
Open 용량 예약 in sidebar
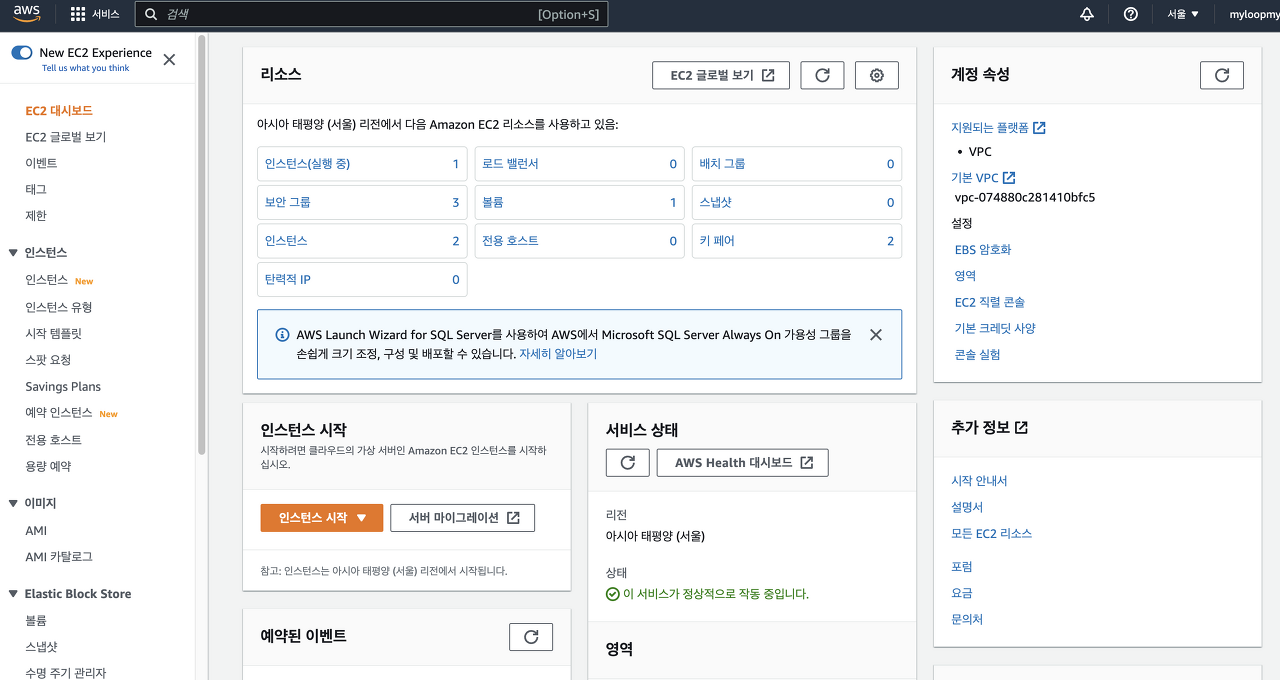48,466
